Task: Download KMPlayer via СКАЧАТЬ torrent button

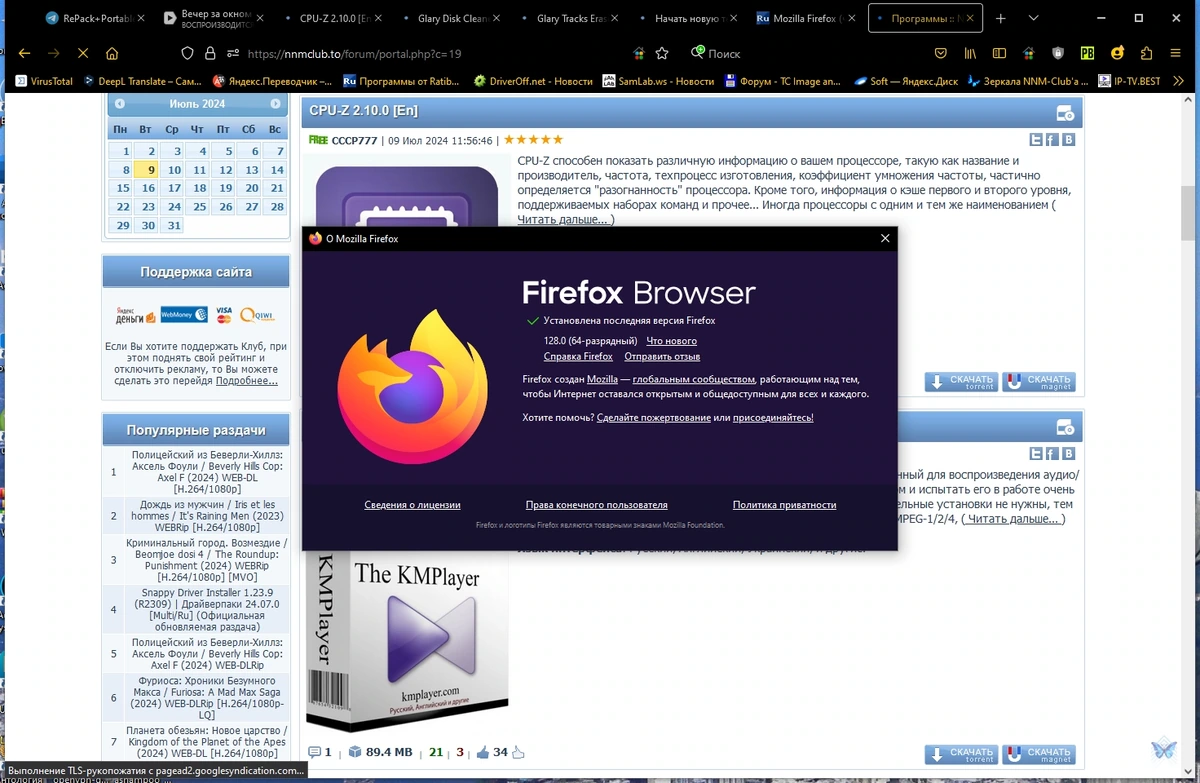Action: [962, 754]
